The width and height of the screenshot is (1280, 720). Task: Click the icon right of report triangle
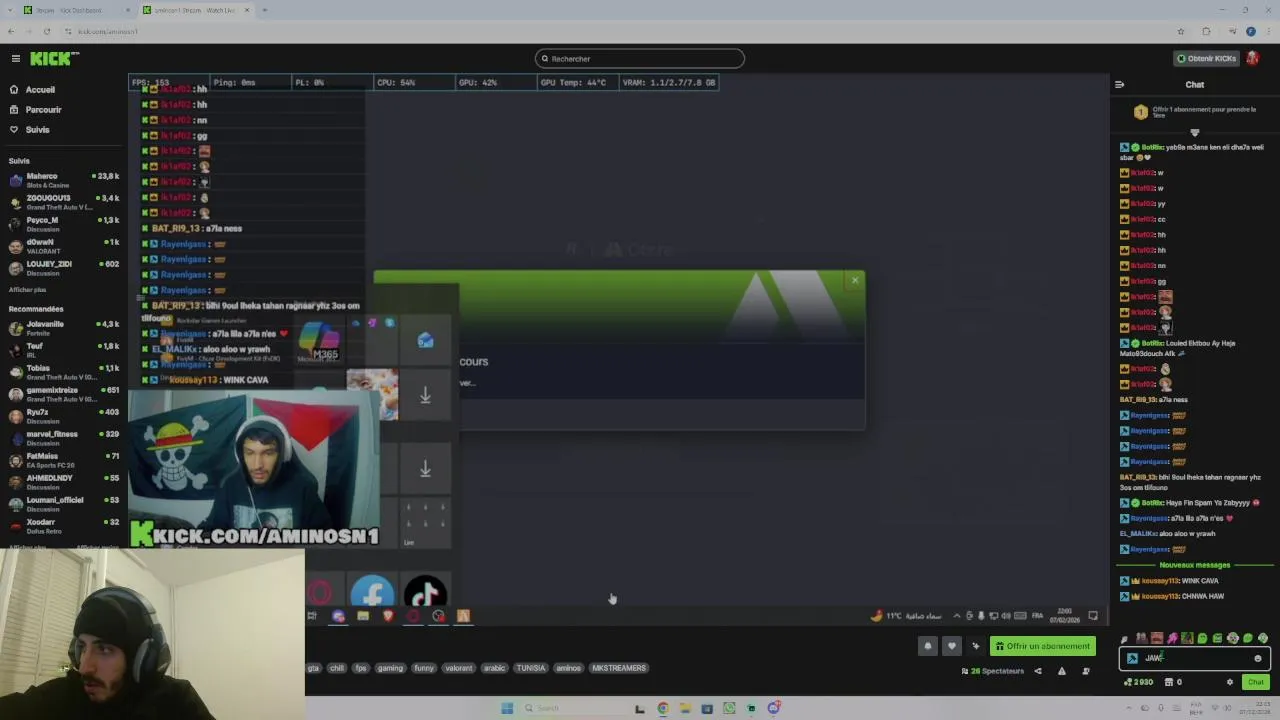[x=1086, y=671]
